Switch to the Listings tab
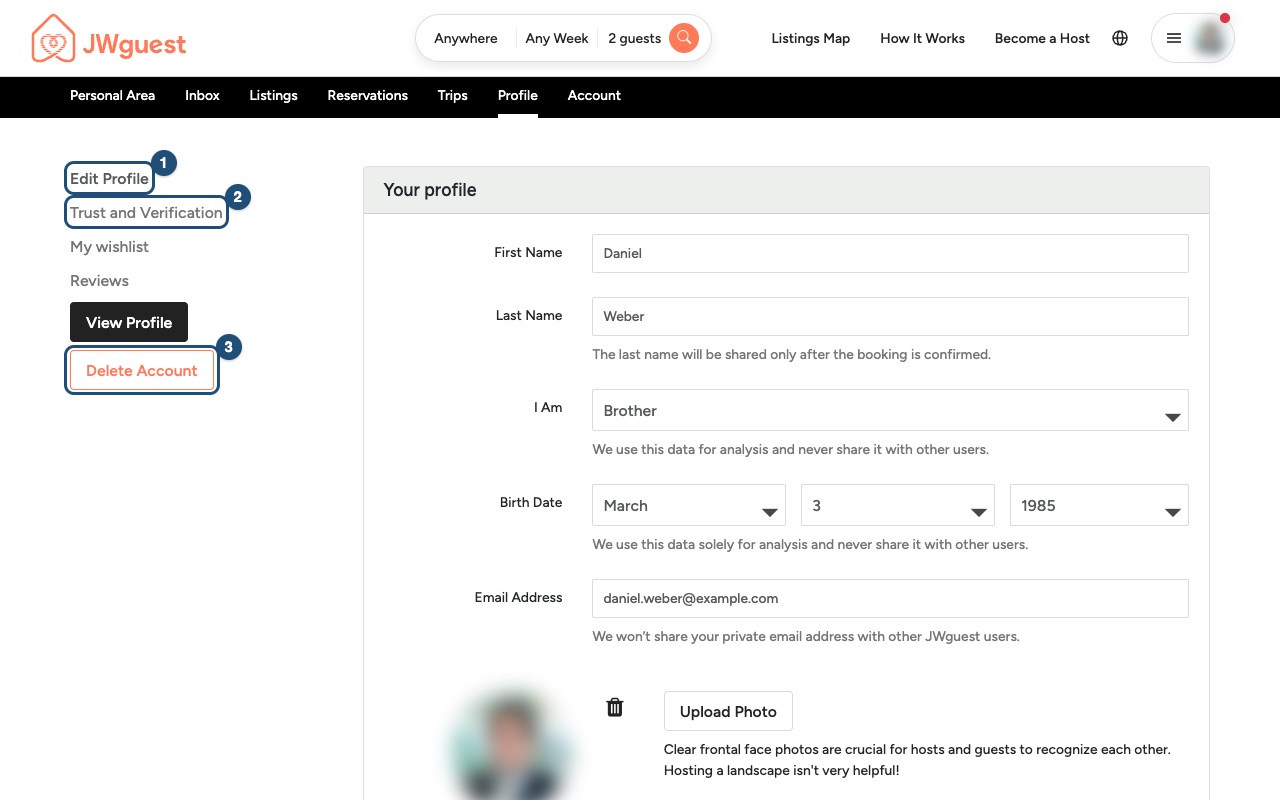This screenshot has width=1280, height=800. pos(273,96)
